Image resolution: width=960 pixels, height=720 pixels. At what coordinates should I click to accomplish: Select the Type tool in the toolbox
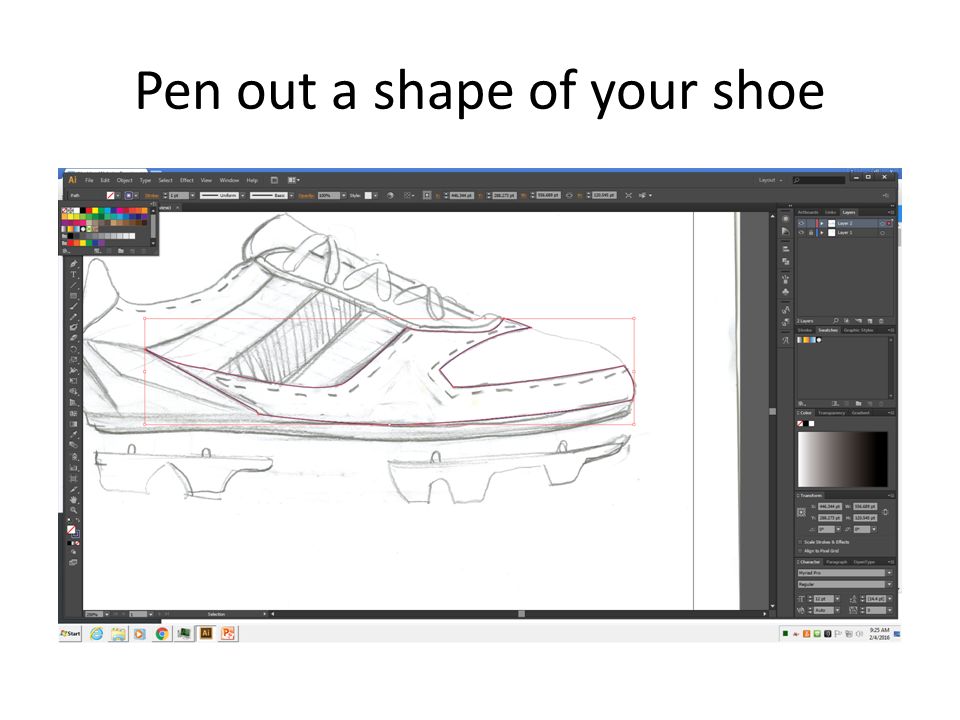(73, 275)
